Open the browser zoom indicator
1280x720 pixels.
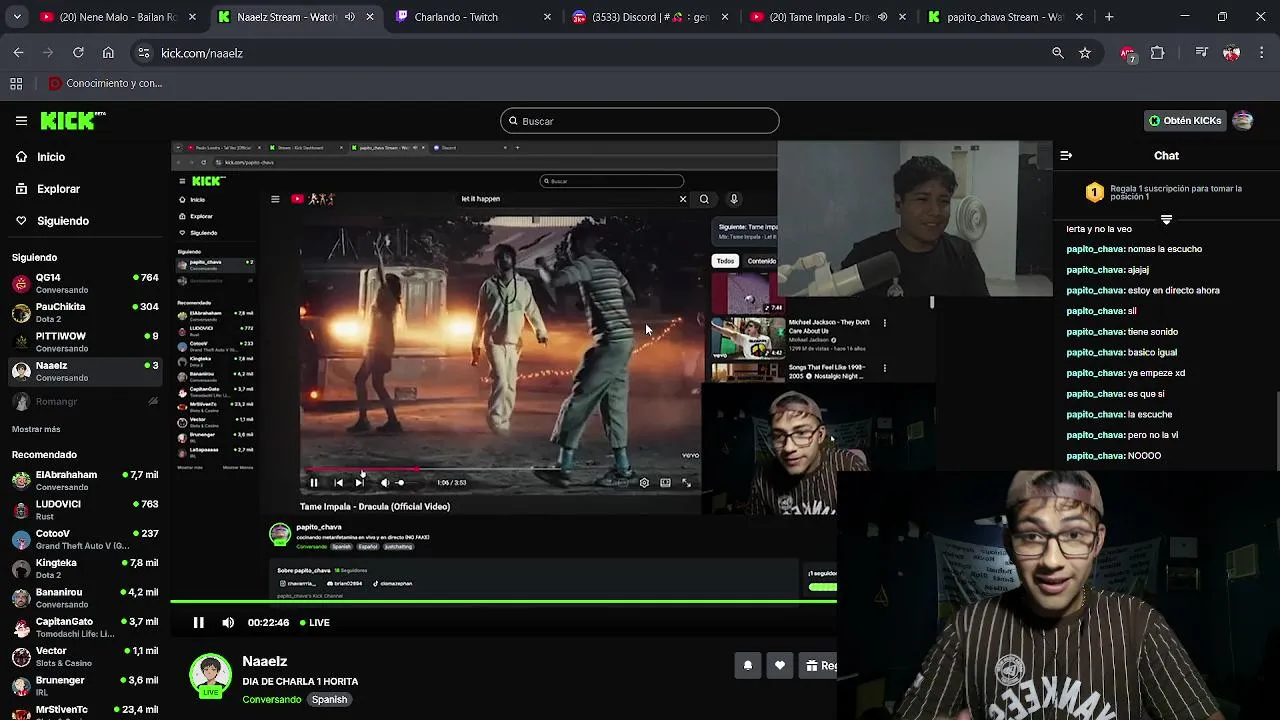pyautogui.click(x=1058, y=53)
